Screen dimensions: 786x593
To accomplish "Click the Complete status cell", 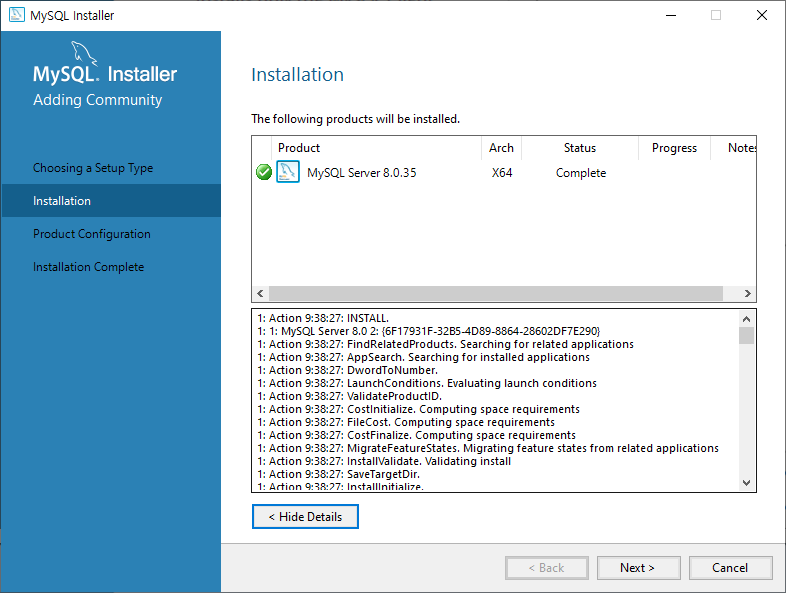I will click(581, 173).
